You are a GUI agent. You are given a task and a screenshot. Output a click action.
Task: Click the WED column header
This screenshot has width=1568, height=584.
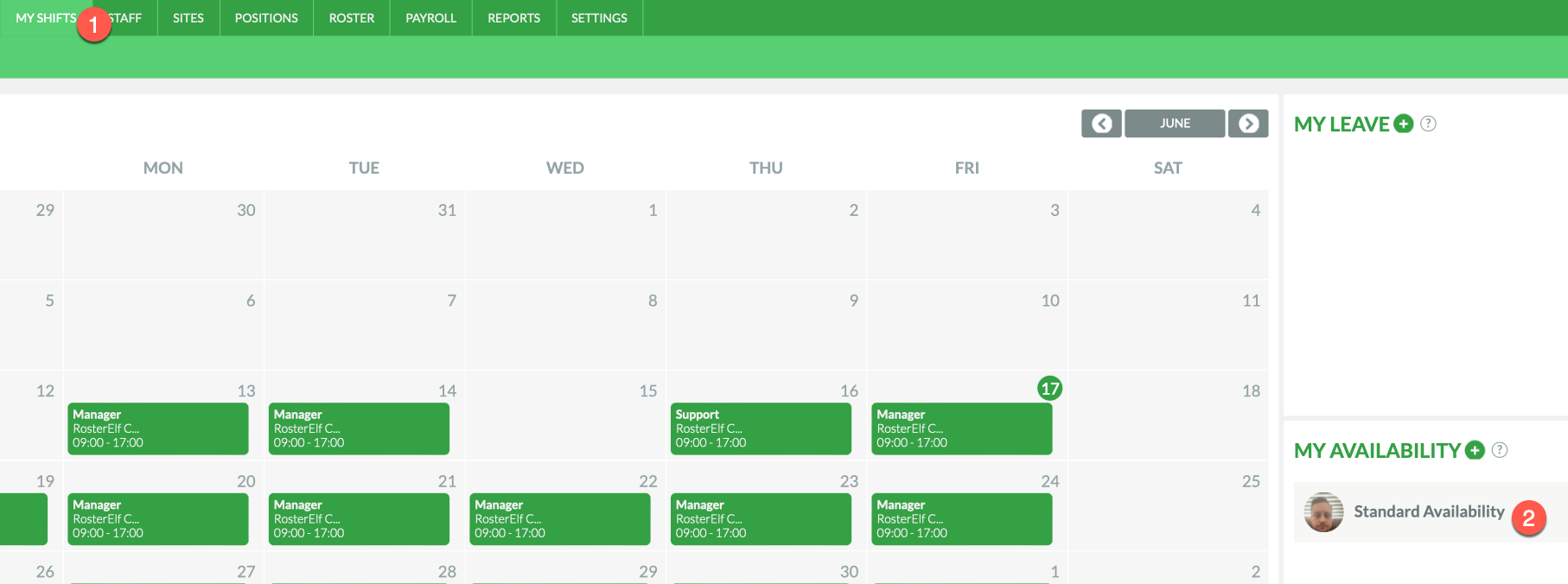(x=565, y=168)
